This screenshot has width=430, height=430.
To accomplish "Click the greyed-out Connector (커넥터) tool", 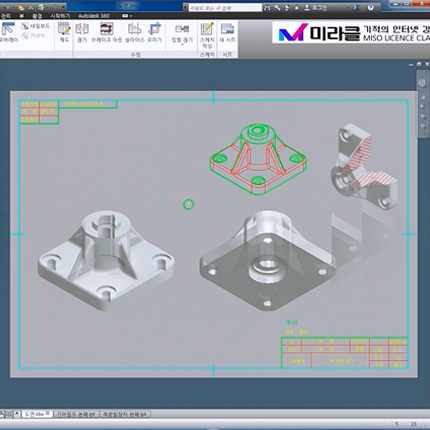I will tap(34, 36).
